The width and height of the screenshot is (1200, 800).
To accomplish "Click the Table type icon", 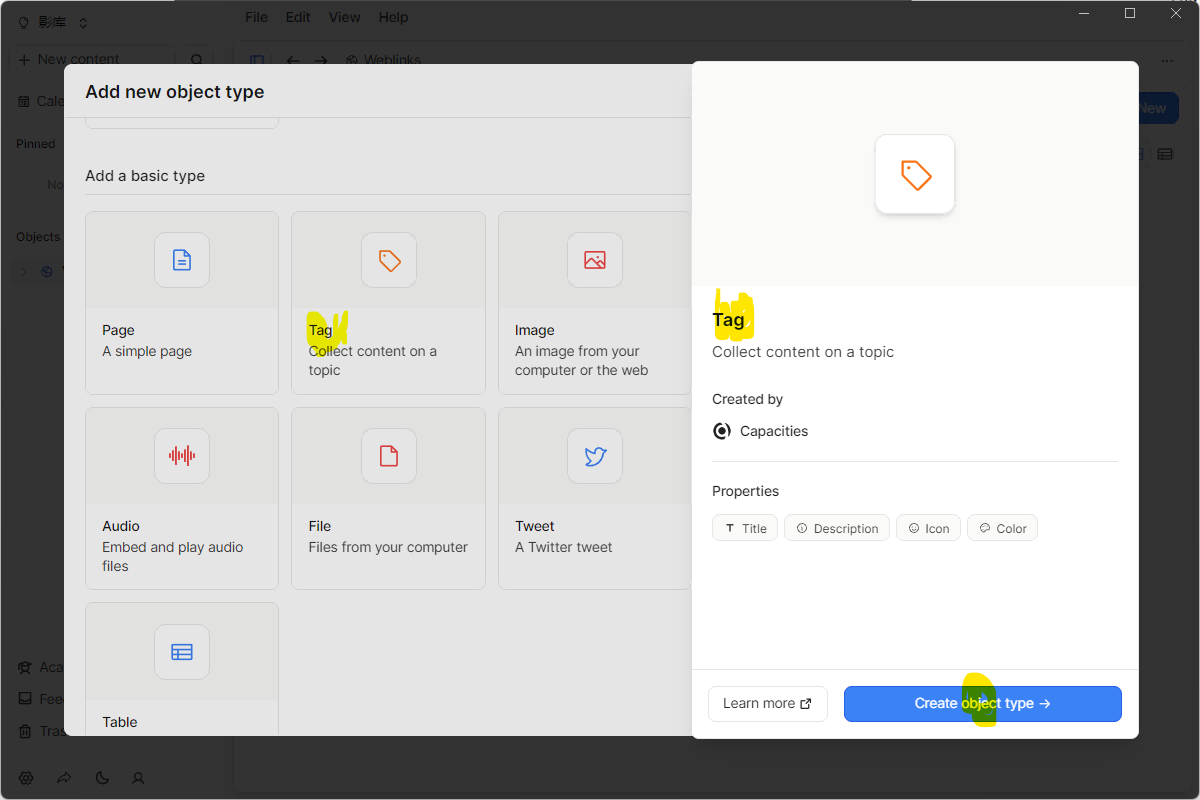I will pos(181,652).
